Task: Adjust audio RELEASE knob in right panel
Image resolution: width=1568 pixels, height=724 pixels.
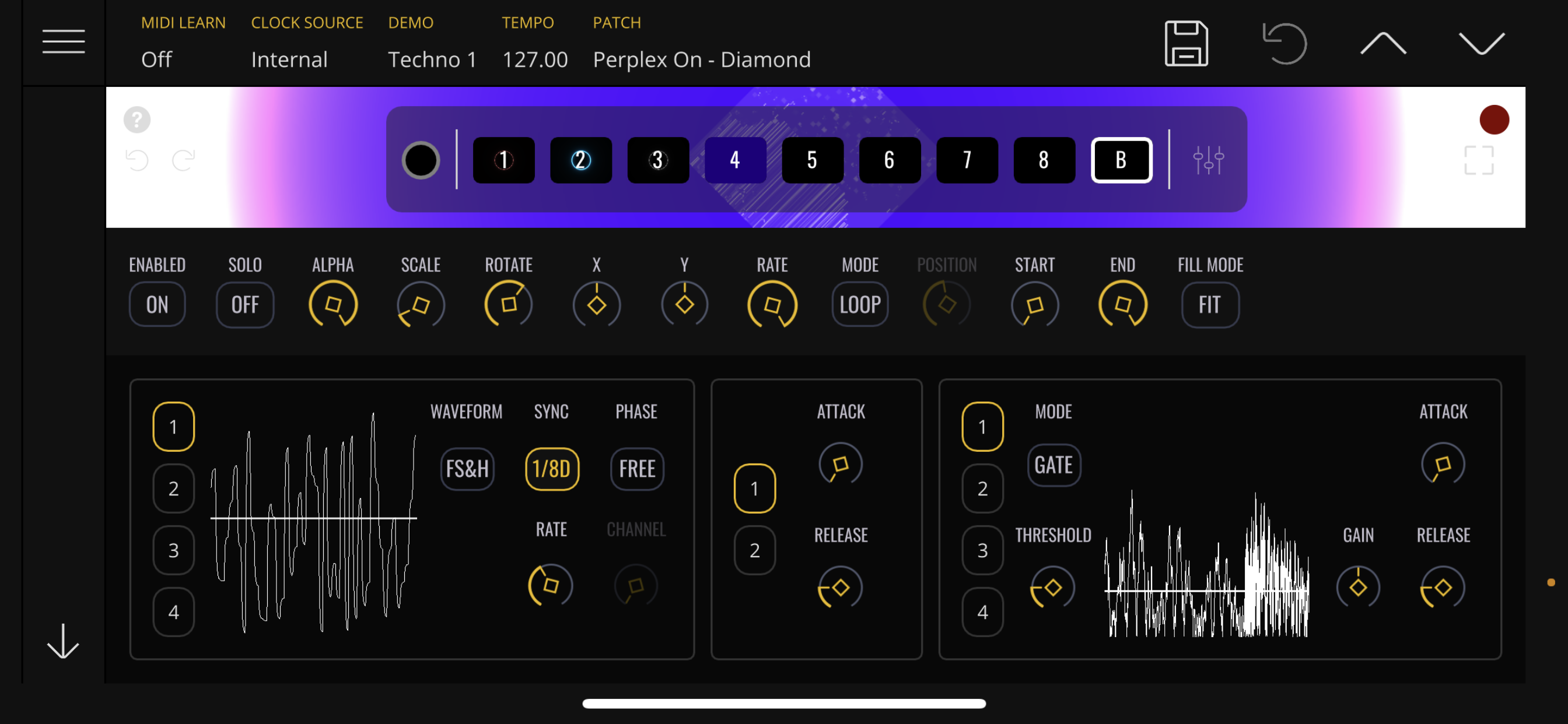Action: (x=1443, y=588)
